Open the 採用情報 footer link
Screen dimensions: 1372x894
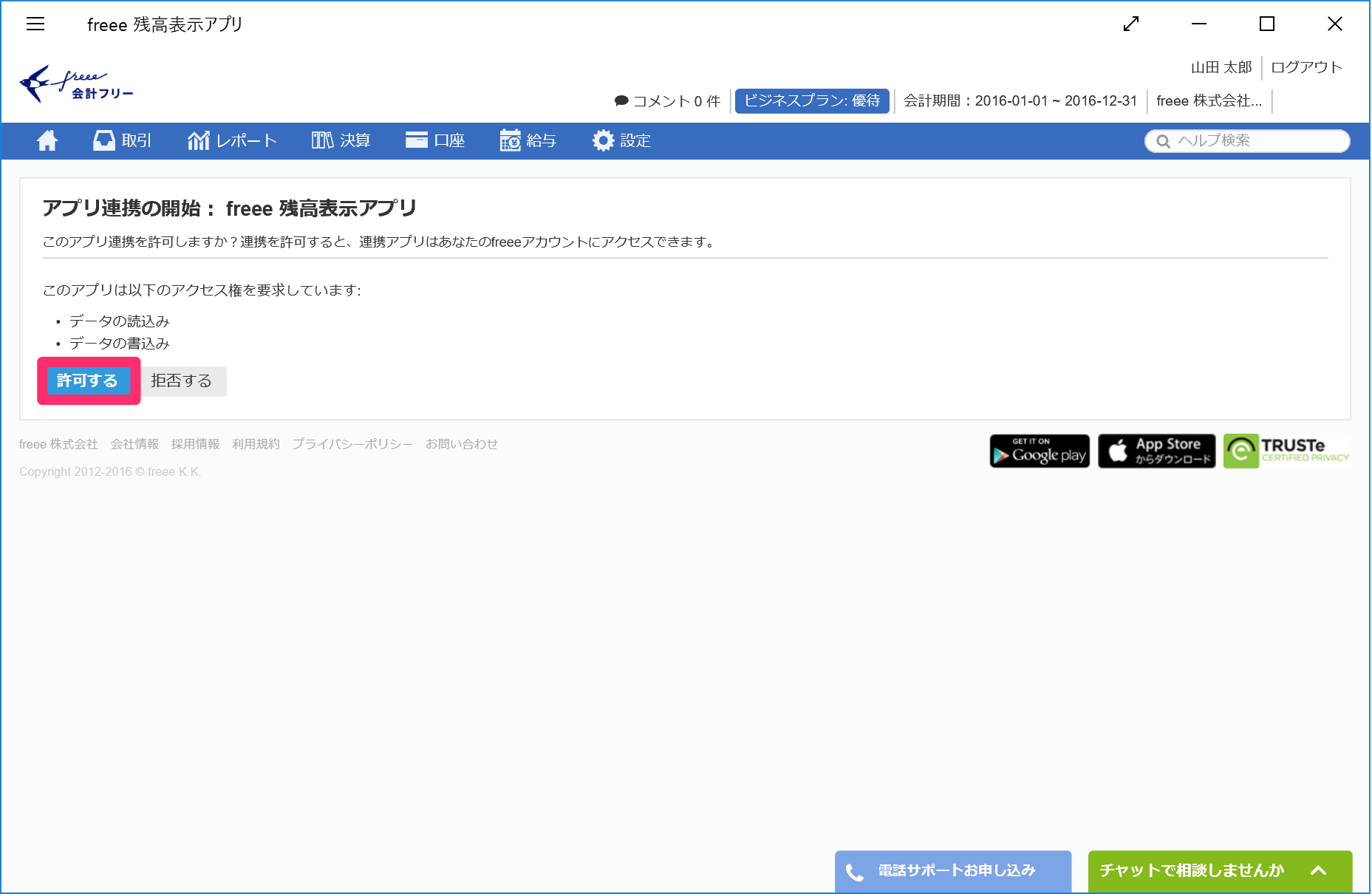click(x=195, y=444)
